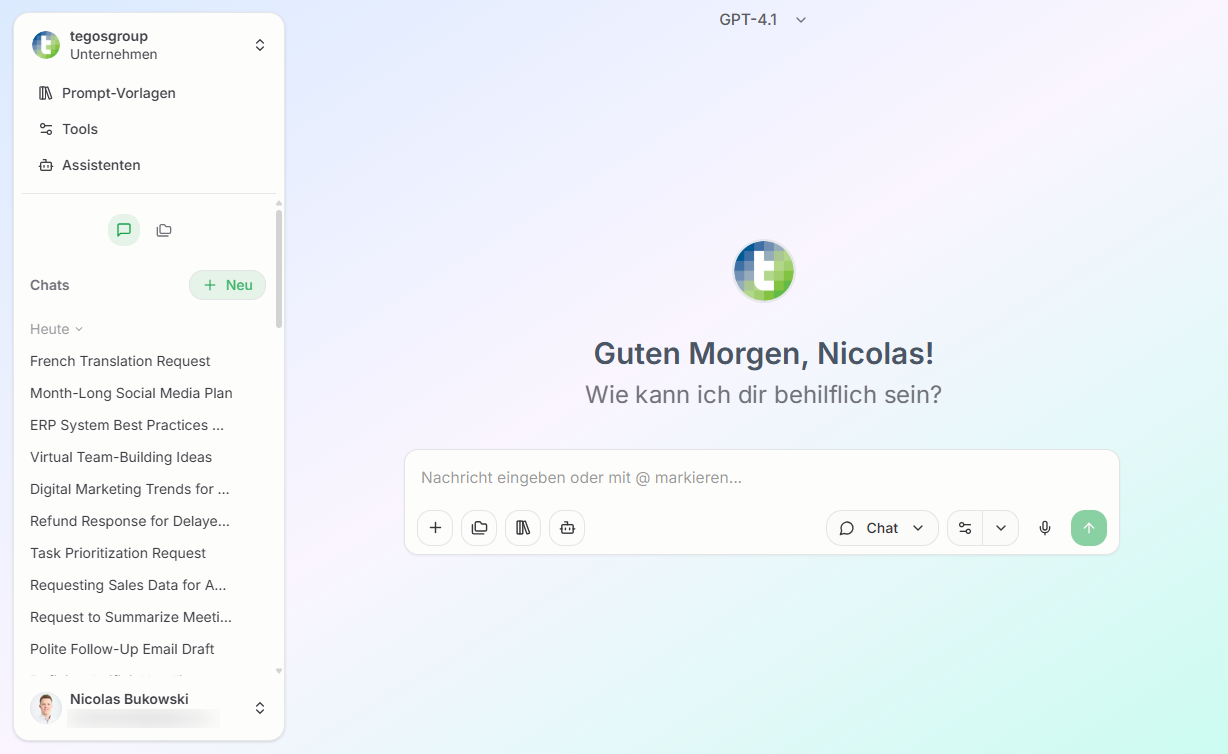Expand the Nicolas Bukowski account options
The image size is (1228, 754).
(x=259, y=708)
